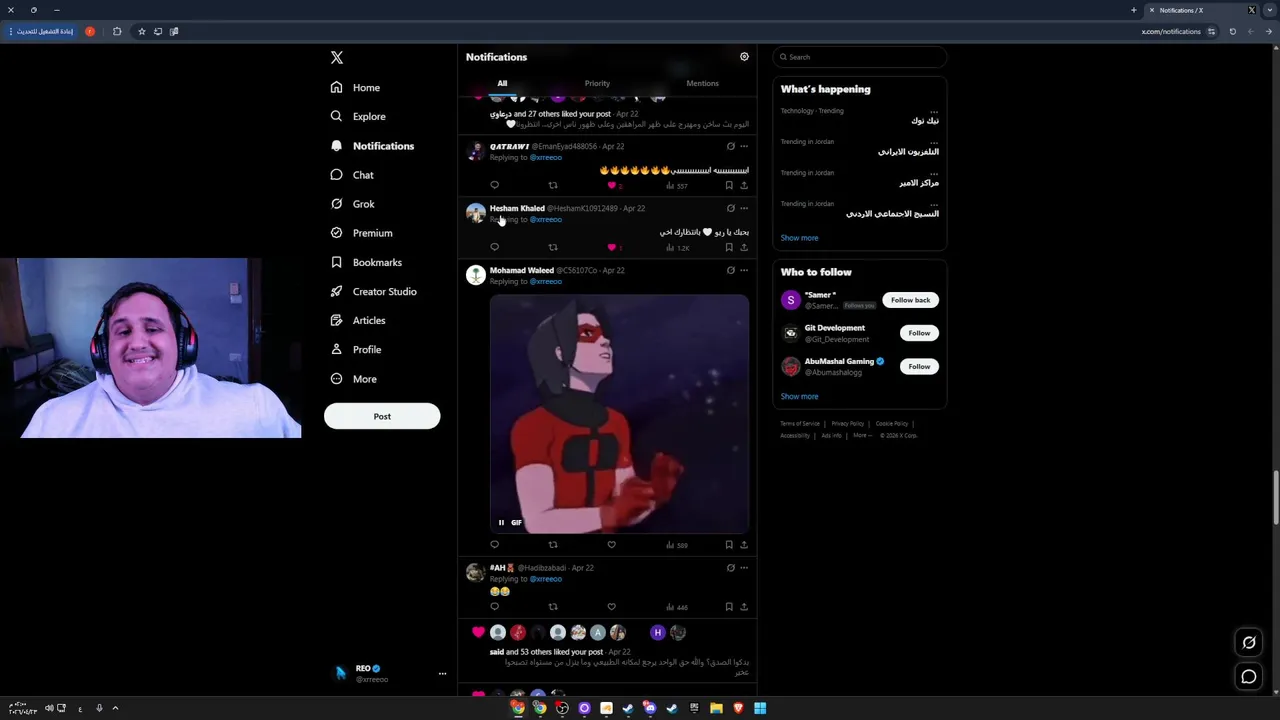Image resolution: width=1280 pixels, height=720 pixels.
Task: Go to Profile in the sidebar
Action: (355, 350)
